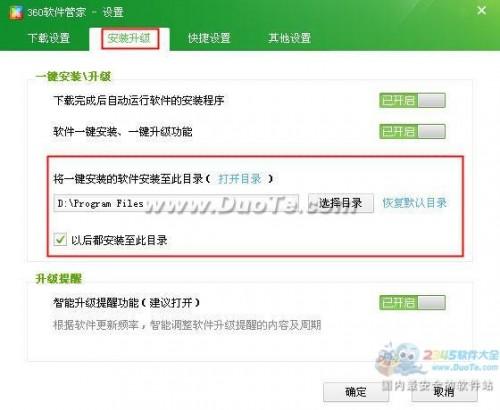Close the settings dialog with the X icon
This screenshot has height=410, width=500.
(481, 11)
